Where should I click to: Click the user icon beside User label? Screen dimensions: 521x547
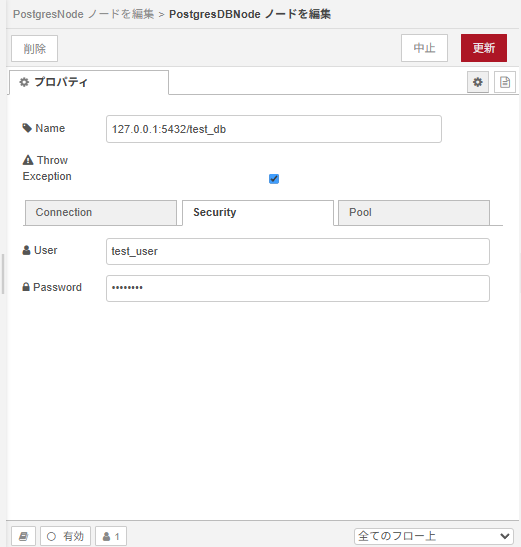pos(27,250)
